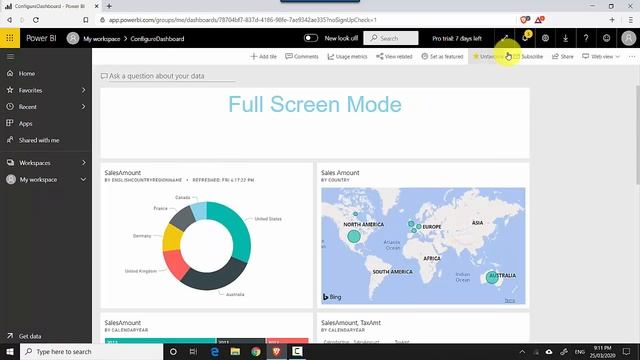Open SalesAmount, TaxAmt tile title

click(351, 322)
